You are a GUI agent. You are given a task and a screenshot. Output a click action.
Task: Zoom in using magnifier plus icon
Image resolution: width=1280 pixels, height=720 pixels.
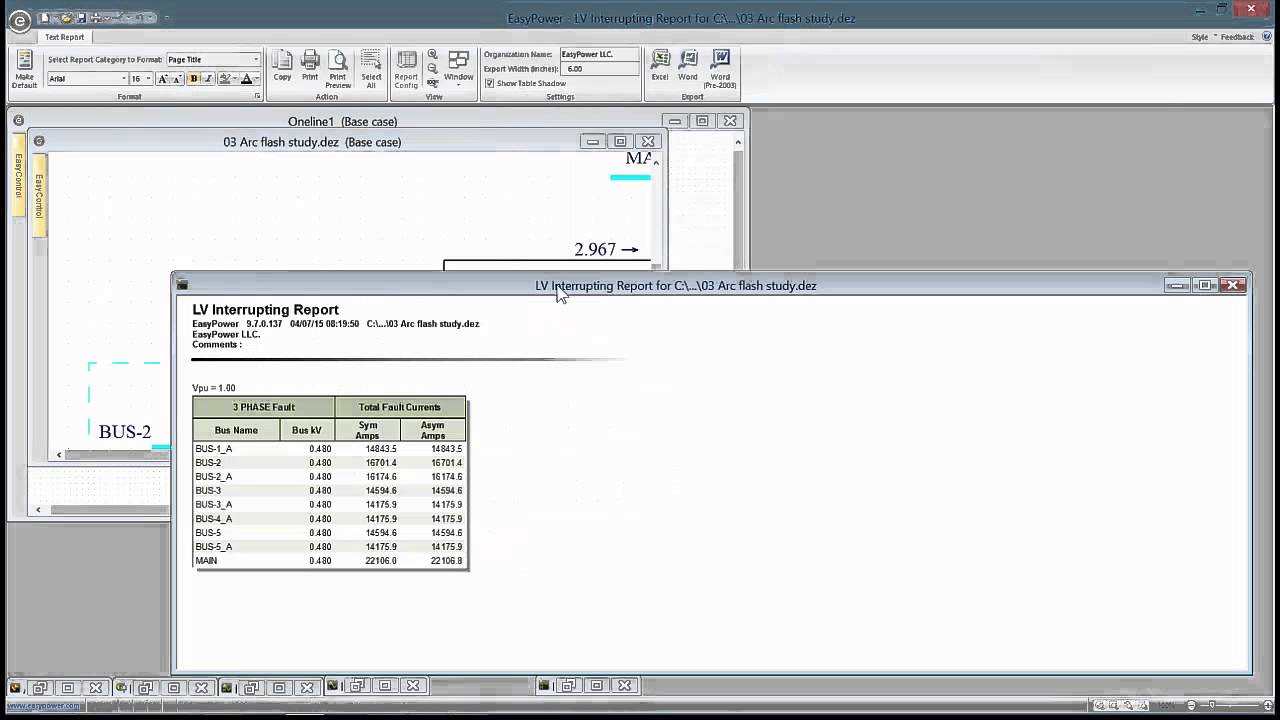(x=433, y=55)
